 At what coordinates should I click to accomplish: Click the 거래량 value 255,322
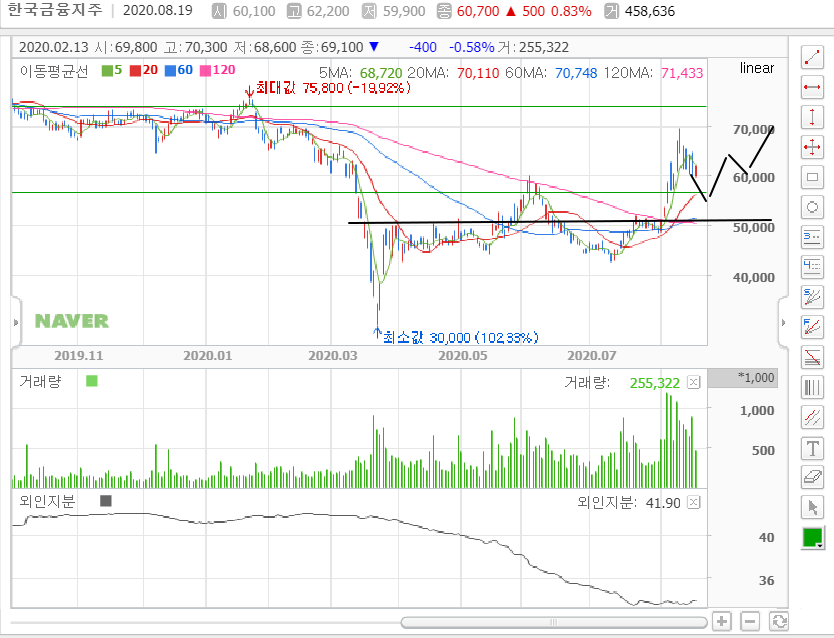(655, 383)
